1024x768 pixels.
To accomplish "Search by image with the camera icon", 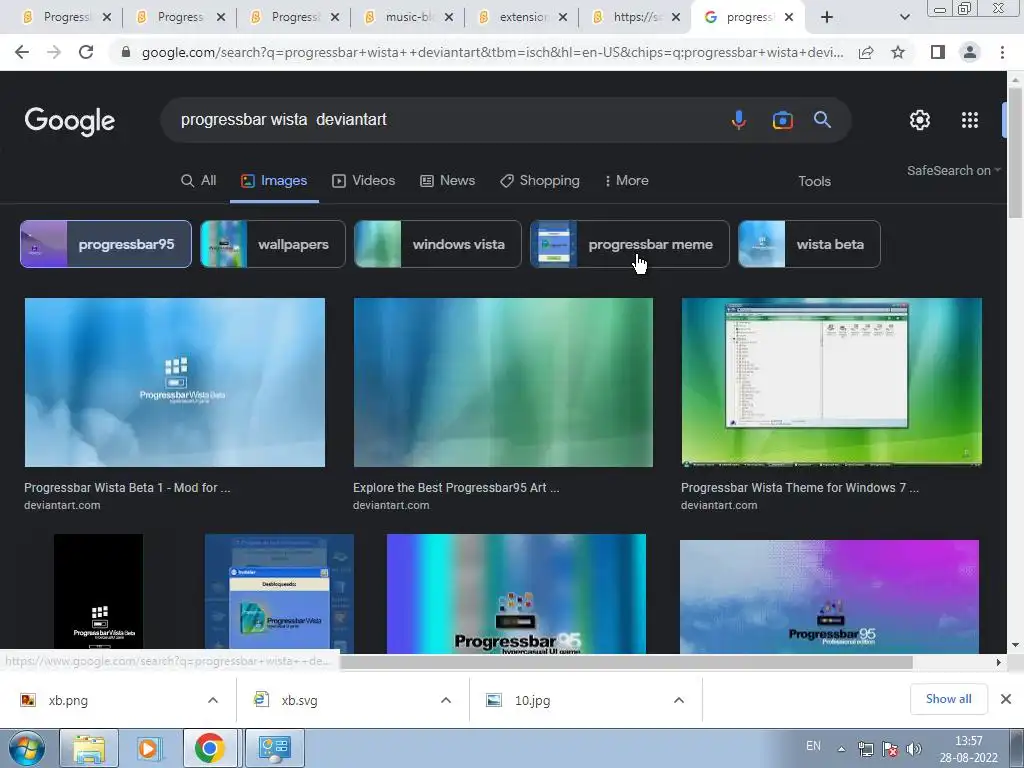I will click(x=782, y=120).
